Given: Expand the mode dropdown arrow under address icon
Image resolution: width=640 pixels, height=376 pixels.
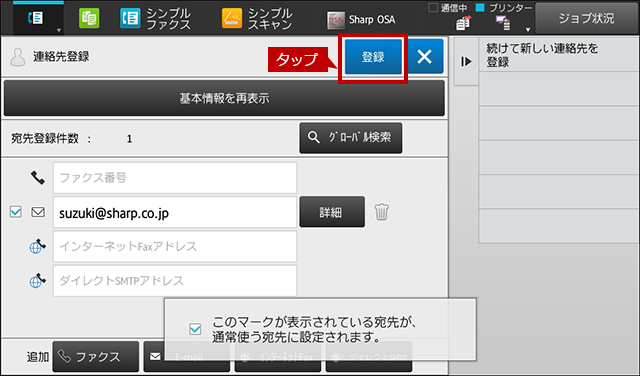Looking at the screenshot, I should click(x=59, y=31).
